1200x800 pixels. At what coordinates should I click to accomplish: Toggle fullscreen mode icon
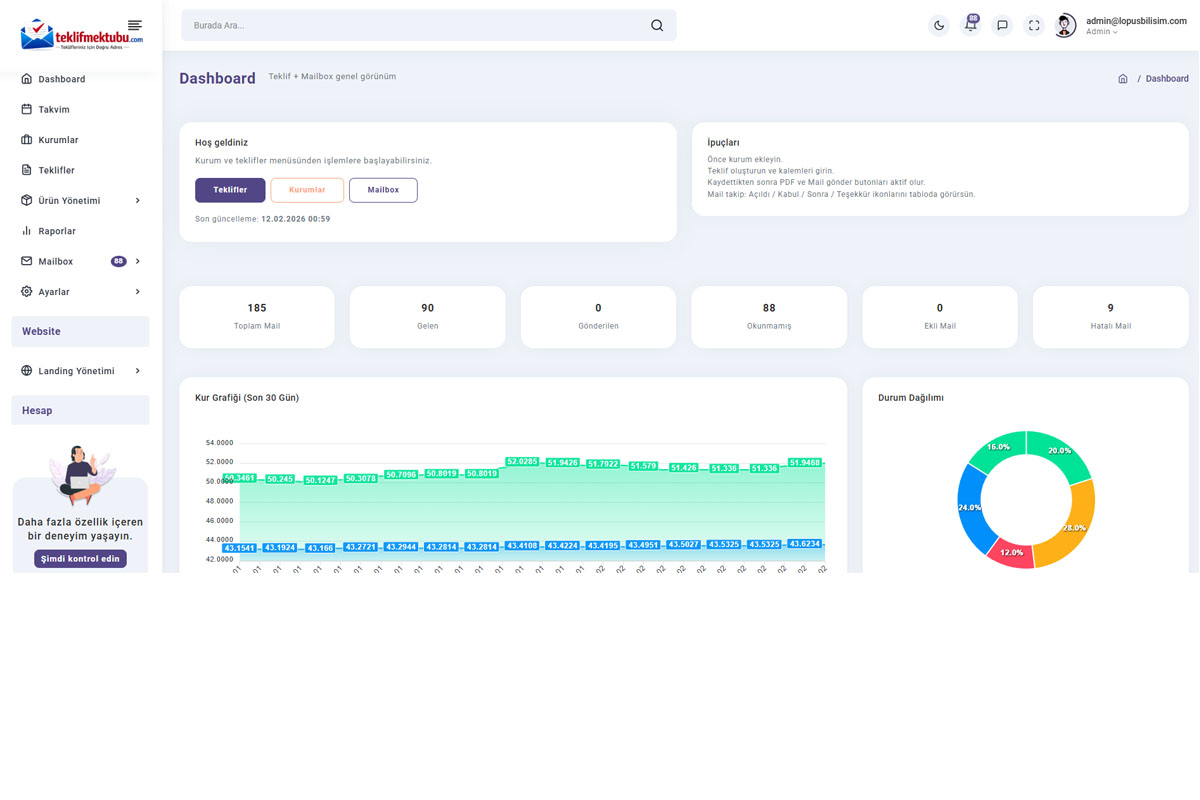tap(1034, 26)
